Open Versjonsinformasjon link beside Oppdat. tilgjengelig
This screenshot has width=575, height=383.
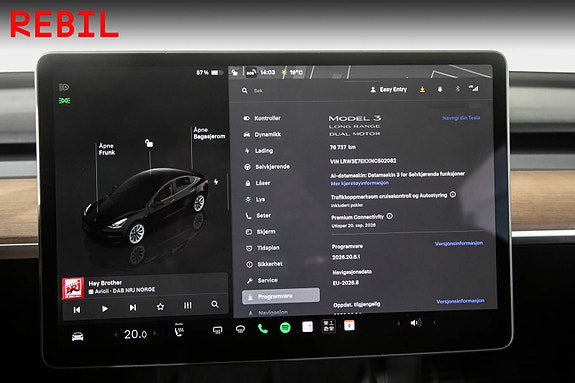point(460,301)
